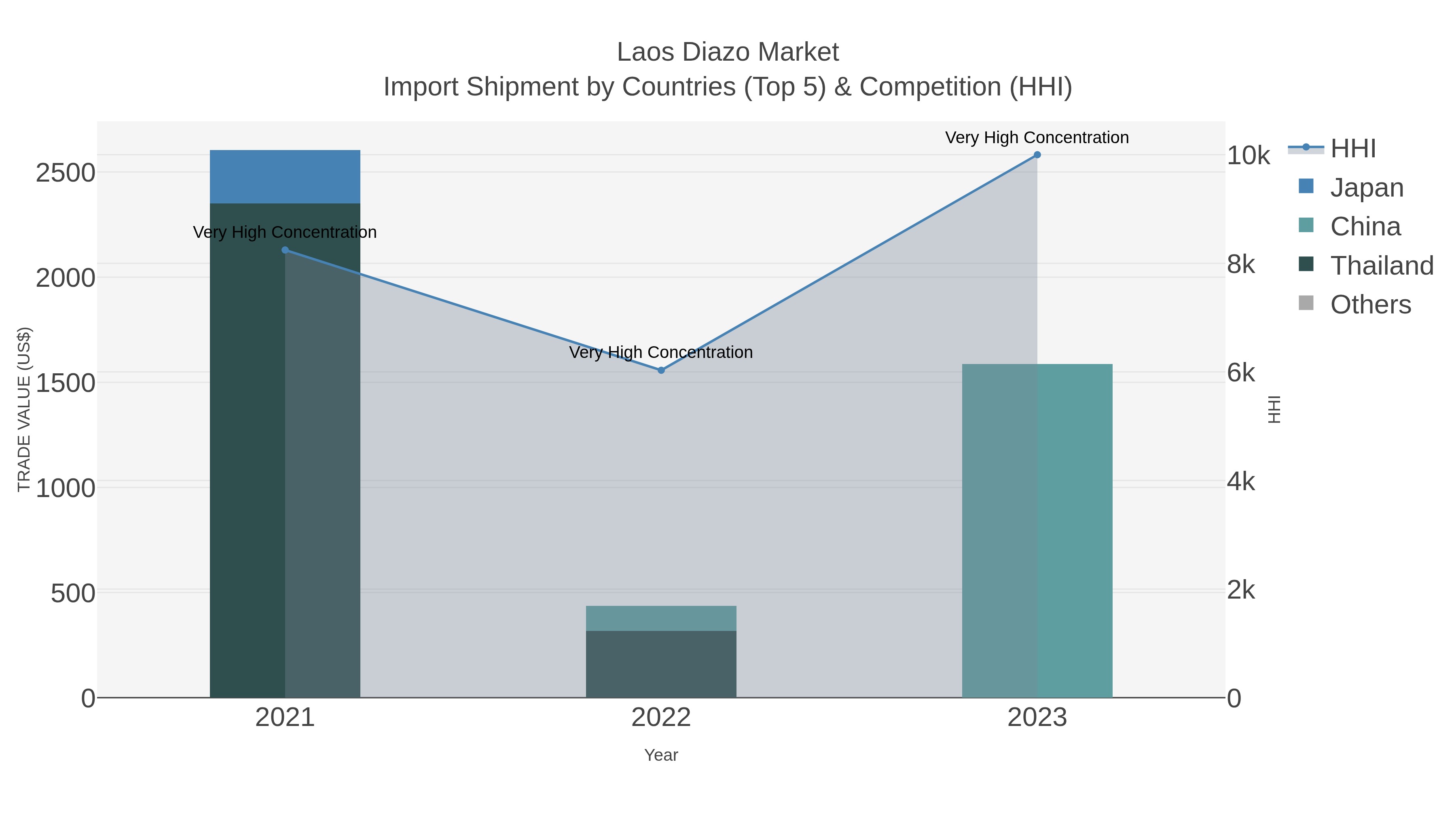Click 'Very High Concentration' label above 2021
The height and width of the screenshot is (819, 1456).
285,232
